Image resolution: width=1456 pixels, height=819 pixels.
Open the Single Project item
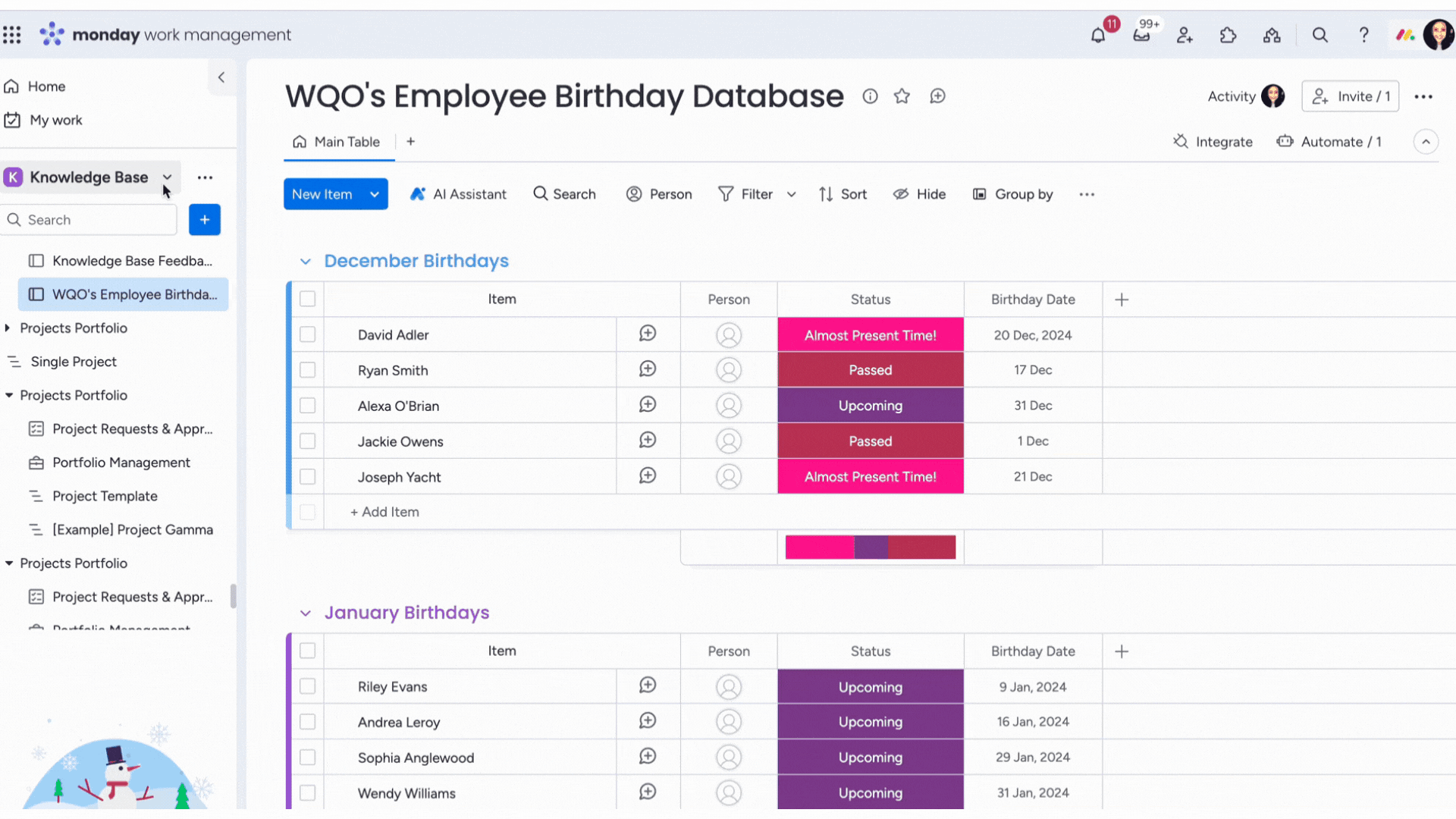[62, 362]
